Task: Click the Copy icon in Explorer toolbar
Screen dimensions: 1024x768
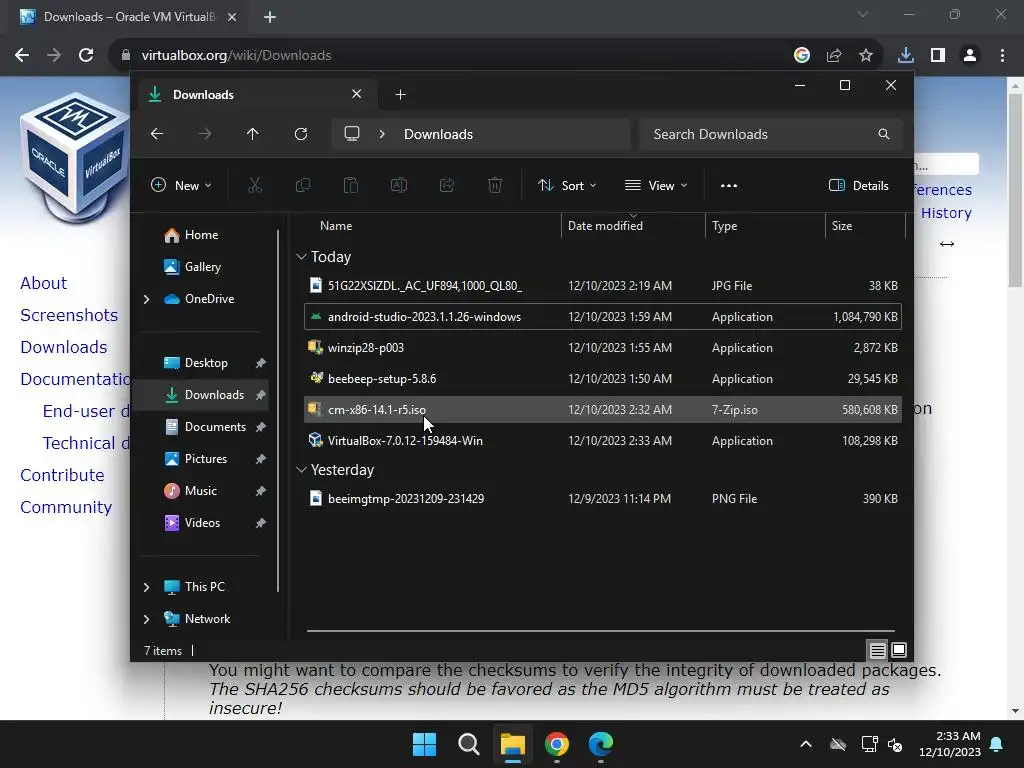Action: [303, 185]
